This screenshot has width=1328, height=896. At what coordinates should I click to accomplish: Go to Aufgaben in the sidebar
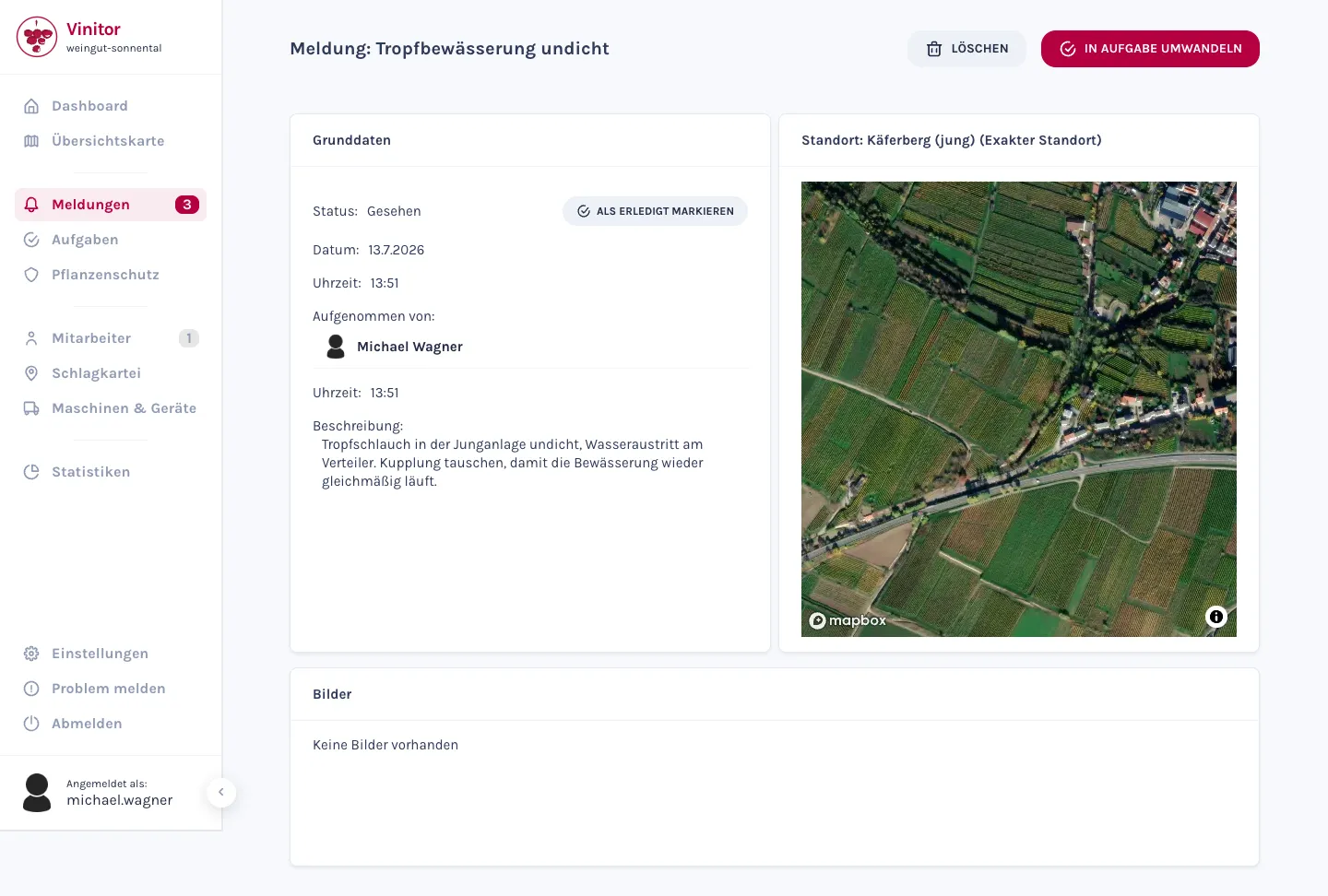tap(111, 240)
